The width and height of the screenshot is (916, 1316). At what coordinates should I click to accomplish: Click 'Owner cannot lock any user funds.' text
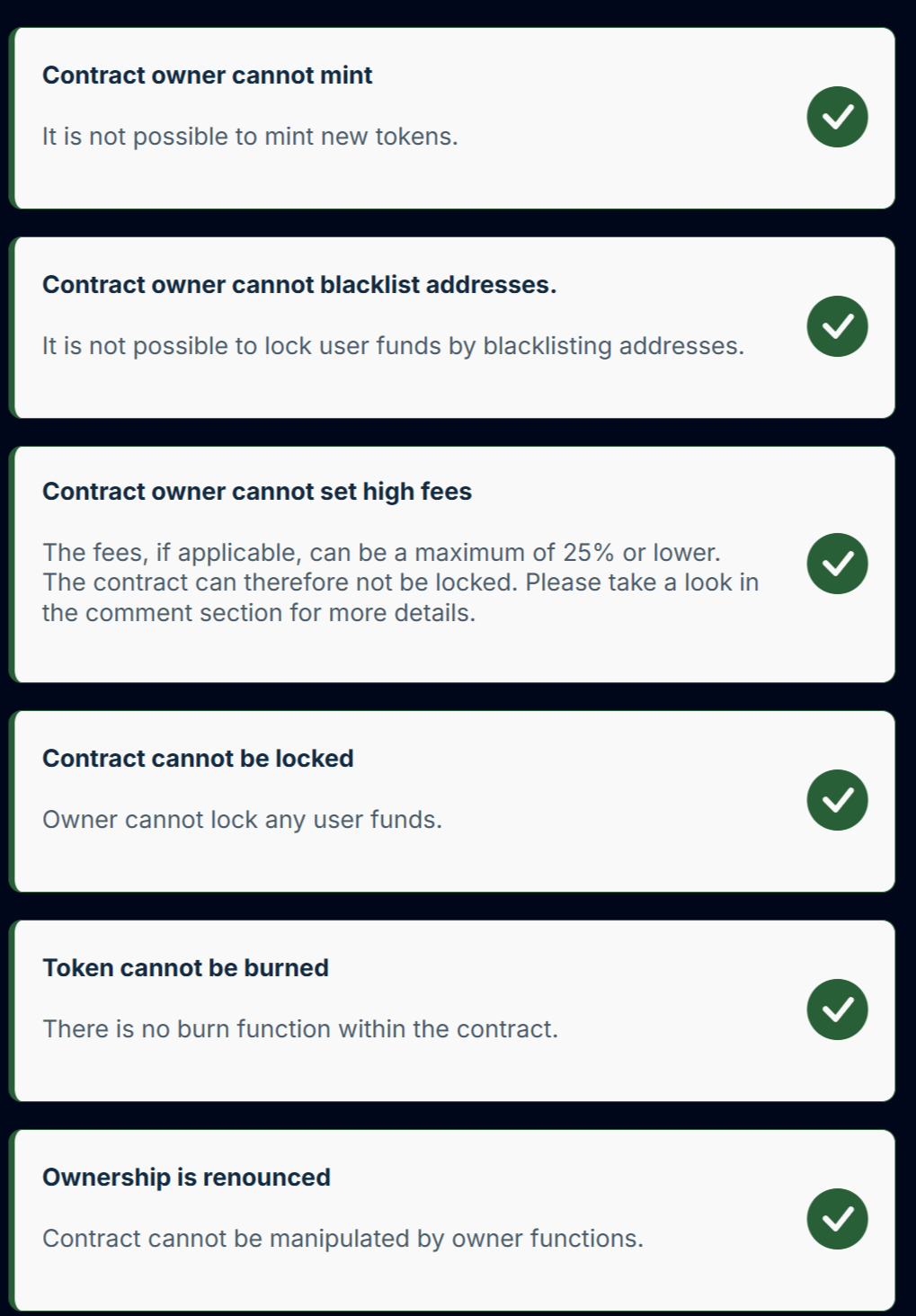point(242,820)
